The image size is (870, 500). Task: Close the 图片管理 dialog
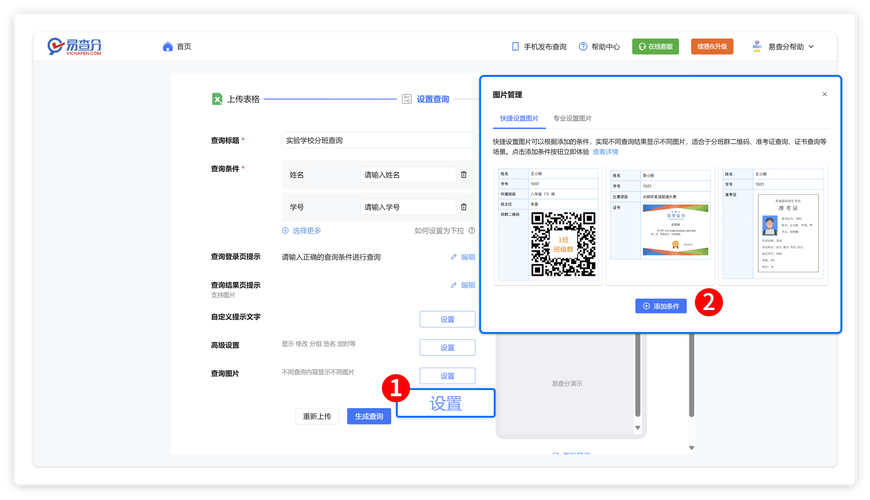point(825,94)
